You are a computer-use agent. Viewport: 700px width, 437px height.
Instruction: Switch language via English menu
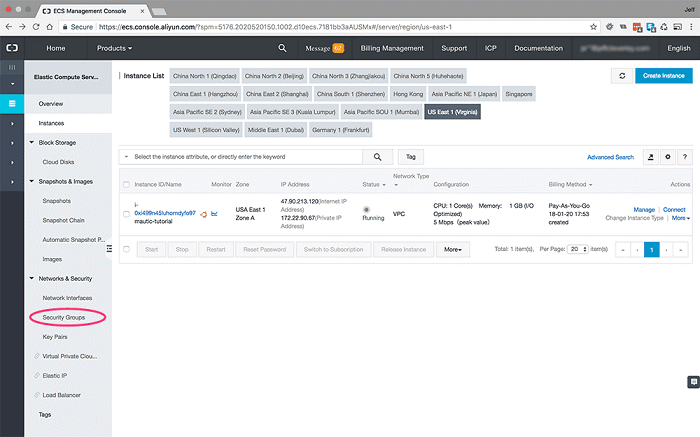coord(679,48)
